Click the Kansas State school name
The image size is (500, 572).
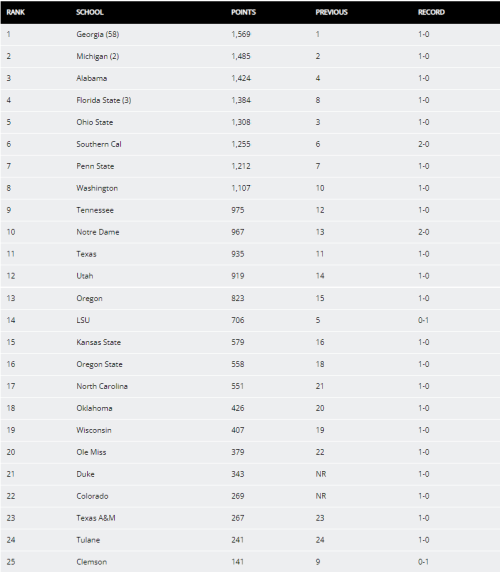pyautogui.click(x=98, y=342)
